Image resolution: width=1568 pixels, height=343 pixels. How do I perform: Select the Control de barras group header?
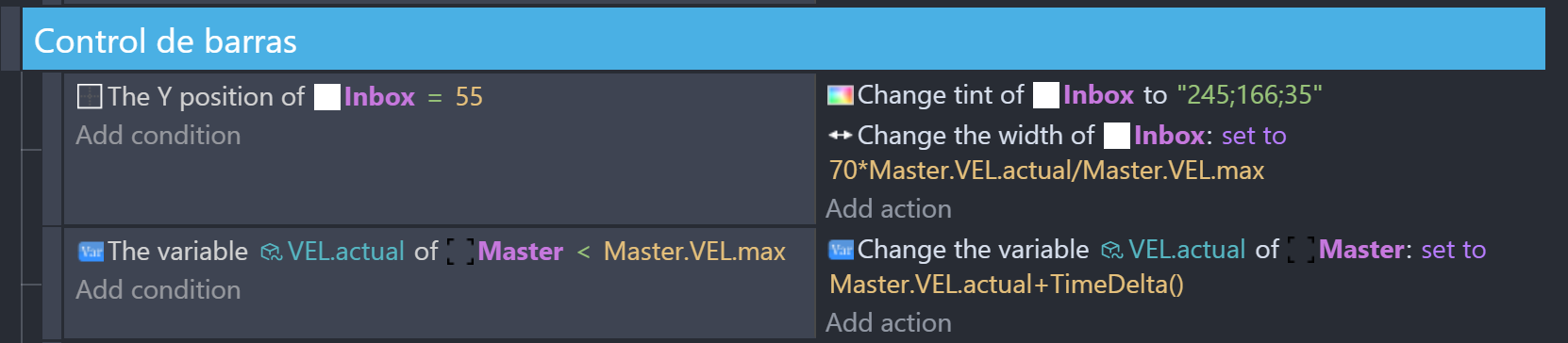[783, 41]
